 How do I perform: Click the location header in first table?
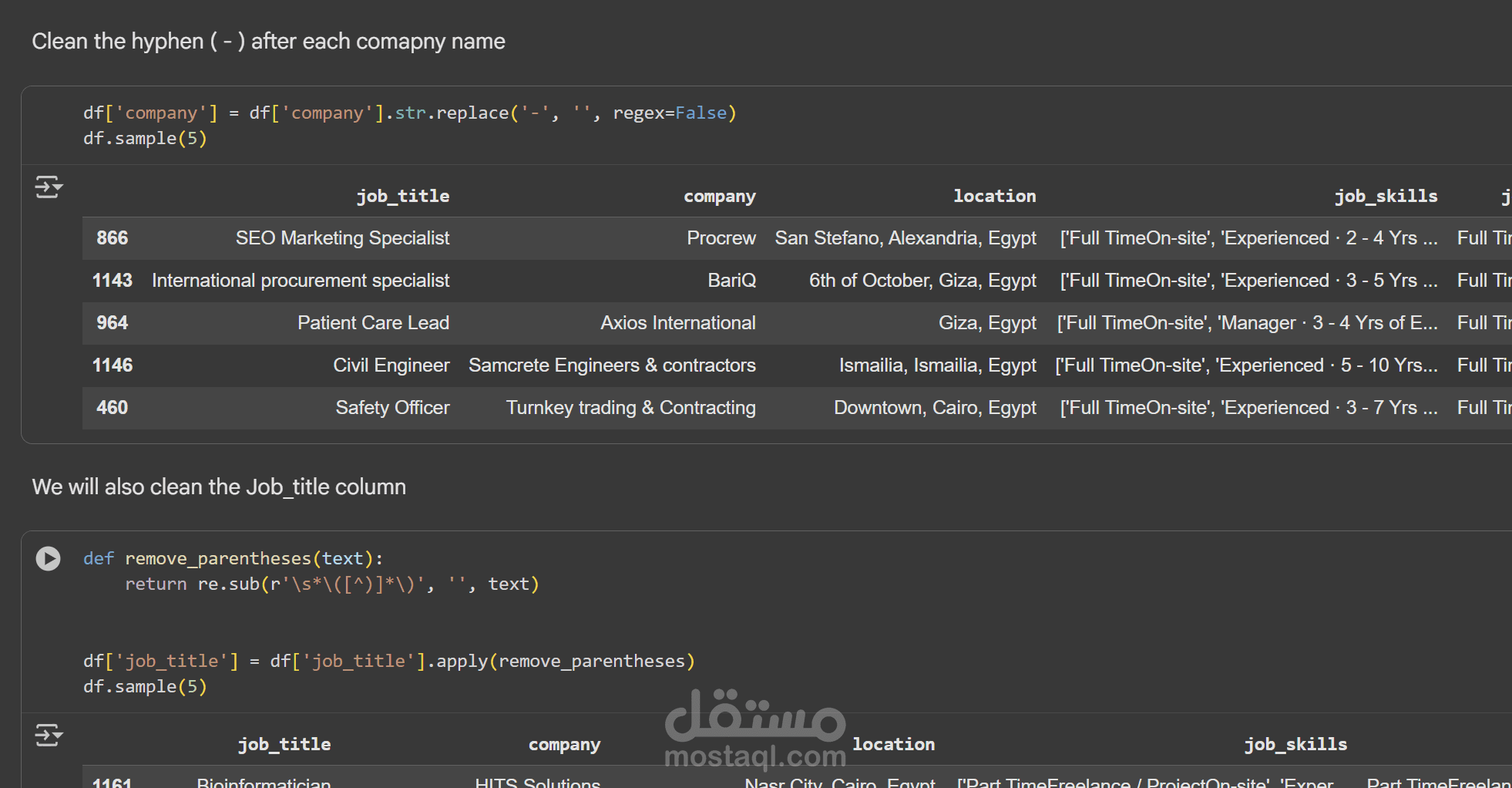994,196
